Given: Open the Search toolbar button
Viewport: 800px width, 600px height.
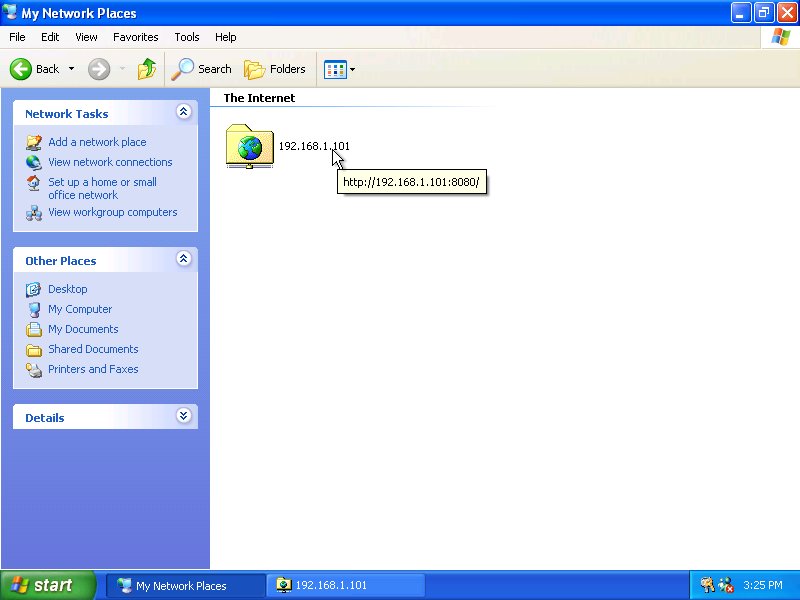Looking at the screenshot, I should (201, 69).
